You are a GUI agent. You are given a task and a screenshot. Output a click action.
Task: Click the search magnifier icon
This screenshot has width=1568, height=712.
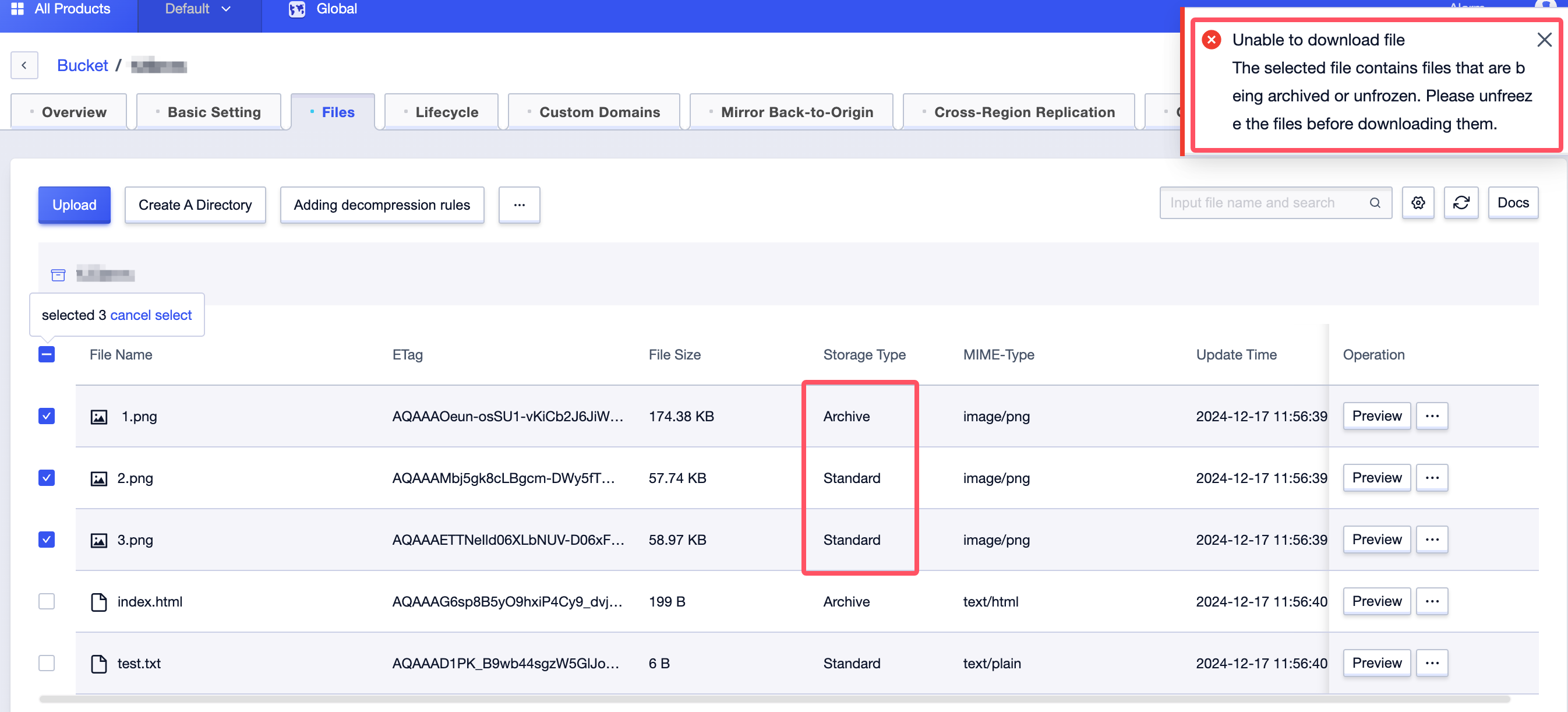pyautogui.click(x=1375, y=203)
